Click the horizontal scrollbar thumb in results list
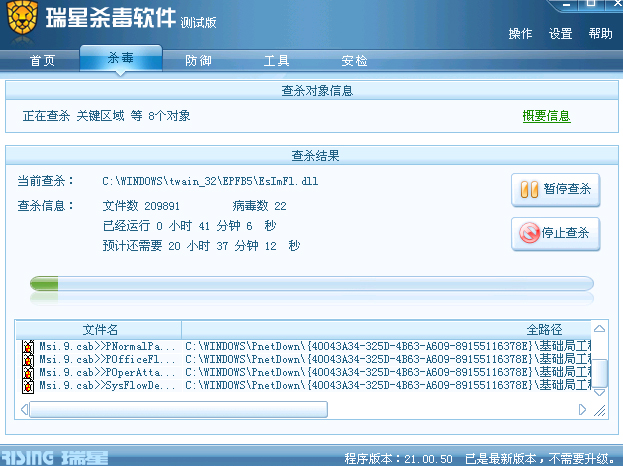Image resolution: width=623 pixels, height=466 pixels. coord(178,410)
